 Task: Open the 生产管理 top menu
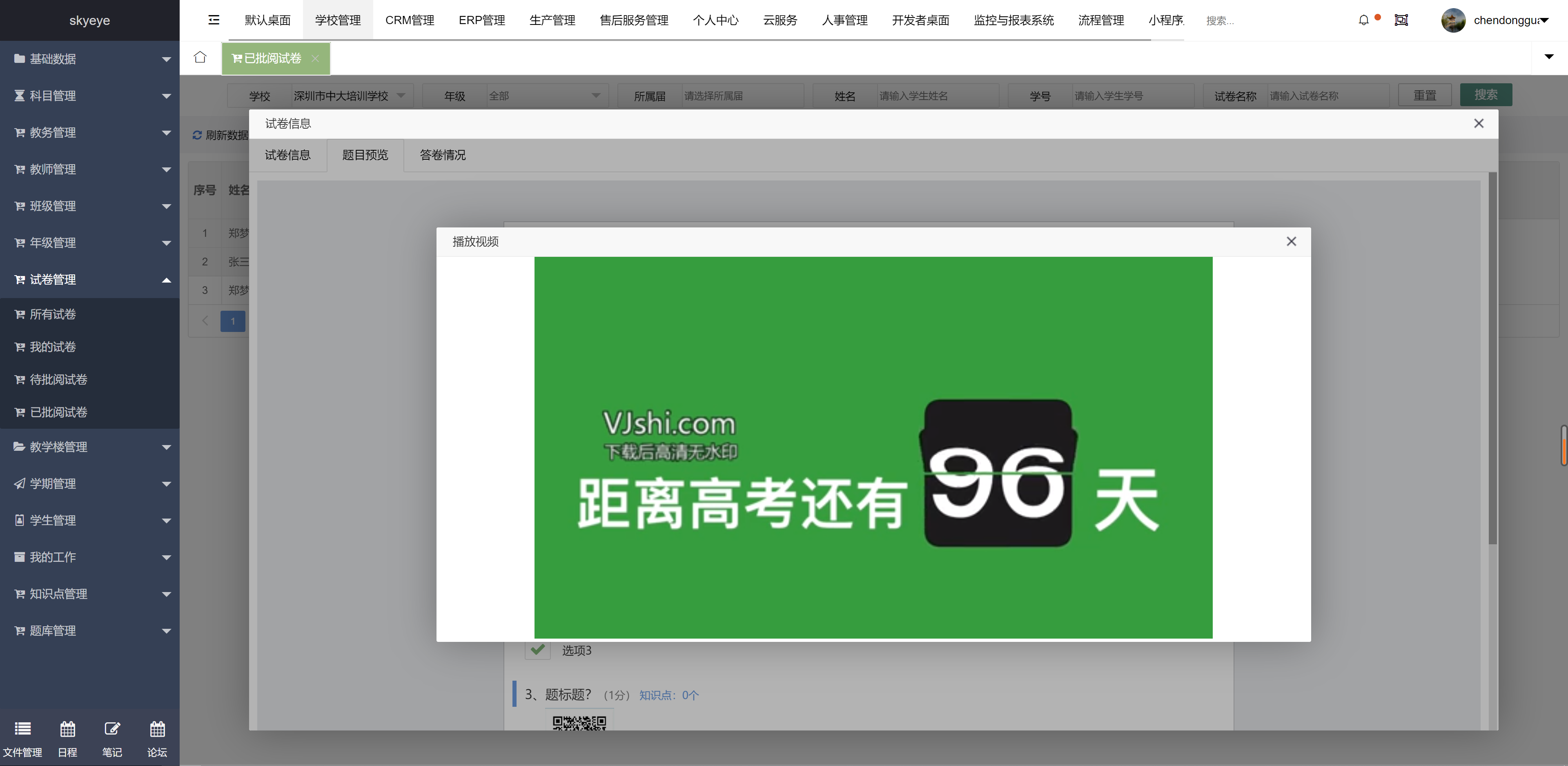tap(552, 20)
